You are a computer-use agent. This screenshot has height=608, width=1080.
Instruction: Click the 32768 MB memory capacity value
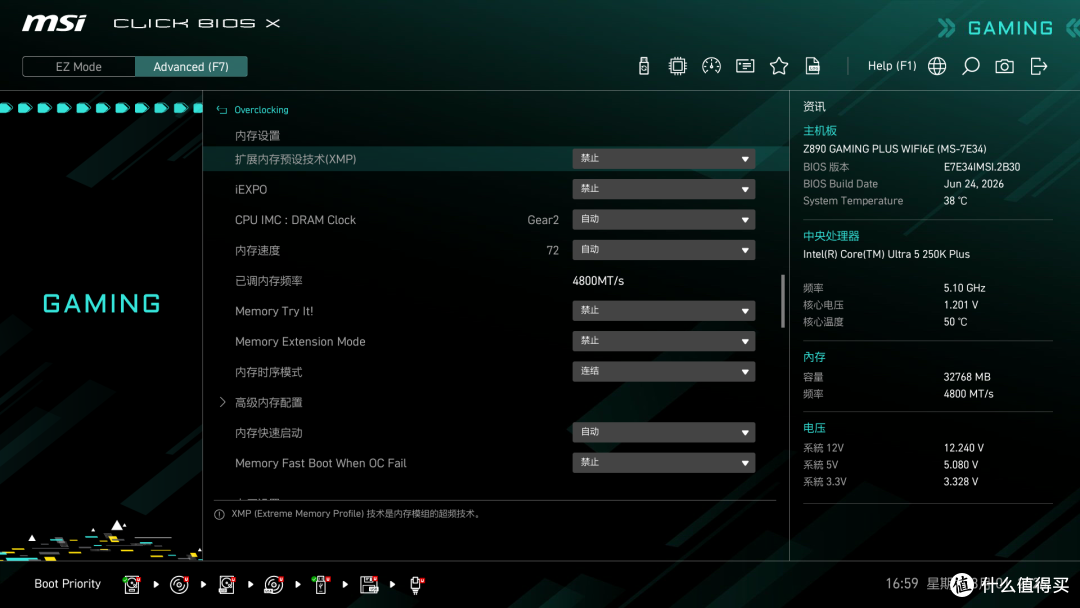[x=967, y=377]
